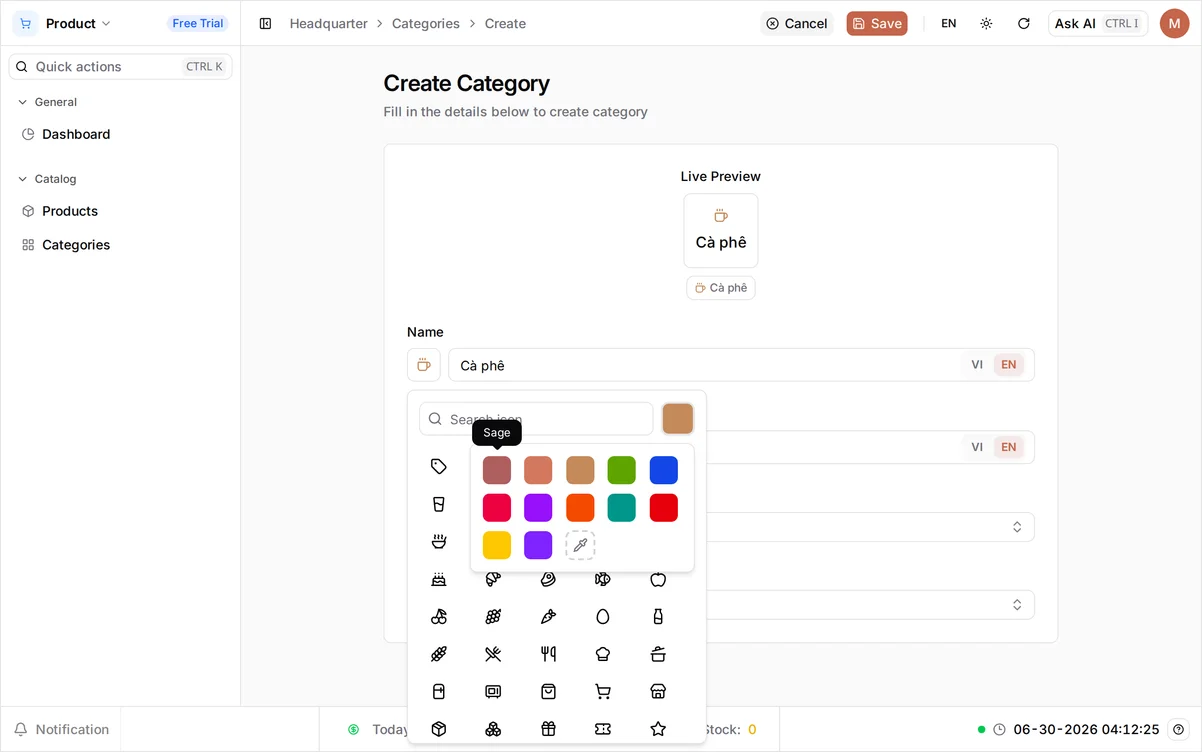Select EN on the field below Name

pos(1009,447)
